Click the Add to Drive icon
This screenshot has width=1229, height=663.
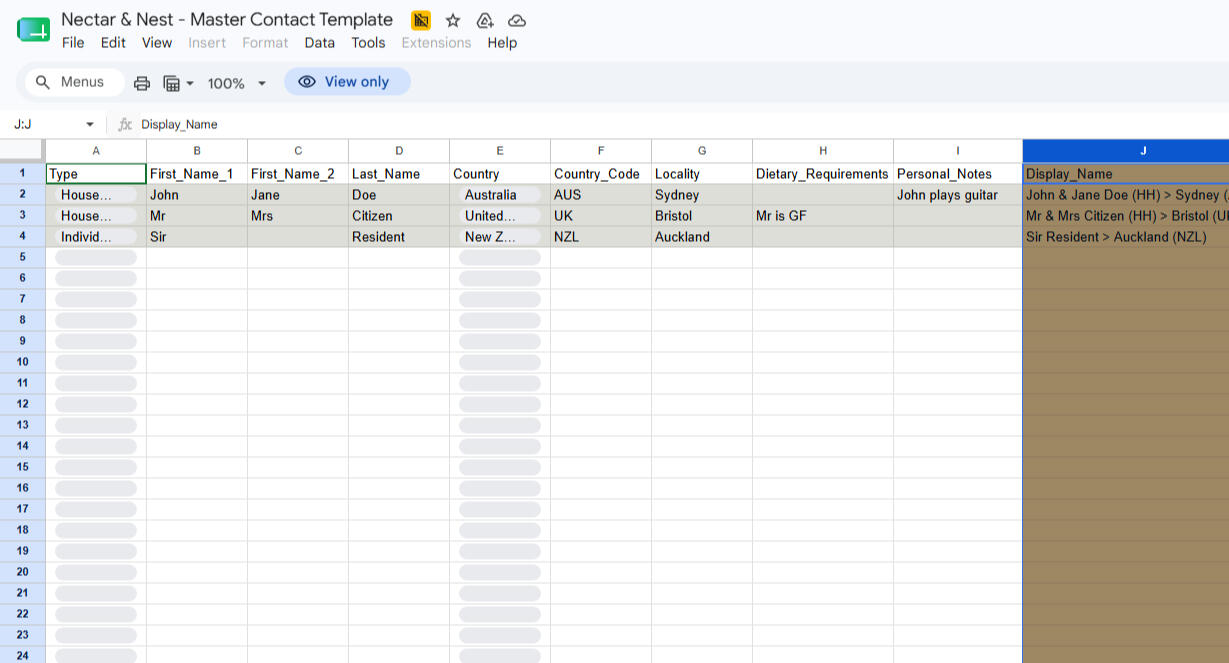tap(485, 20)
